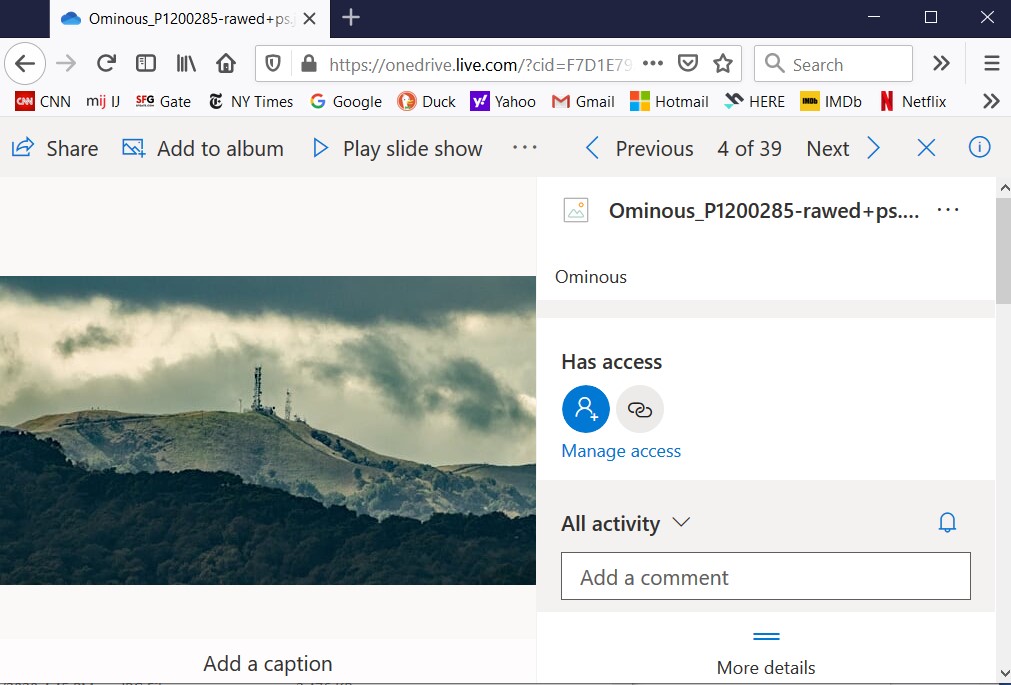The width and height of the screenshot is (1011, 685).
Task: Go back with the browser back arrow
Action: [x=25, y=64]
